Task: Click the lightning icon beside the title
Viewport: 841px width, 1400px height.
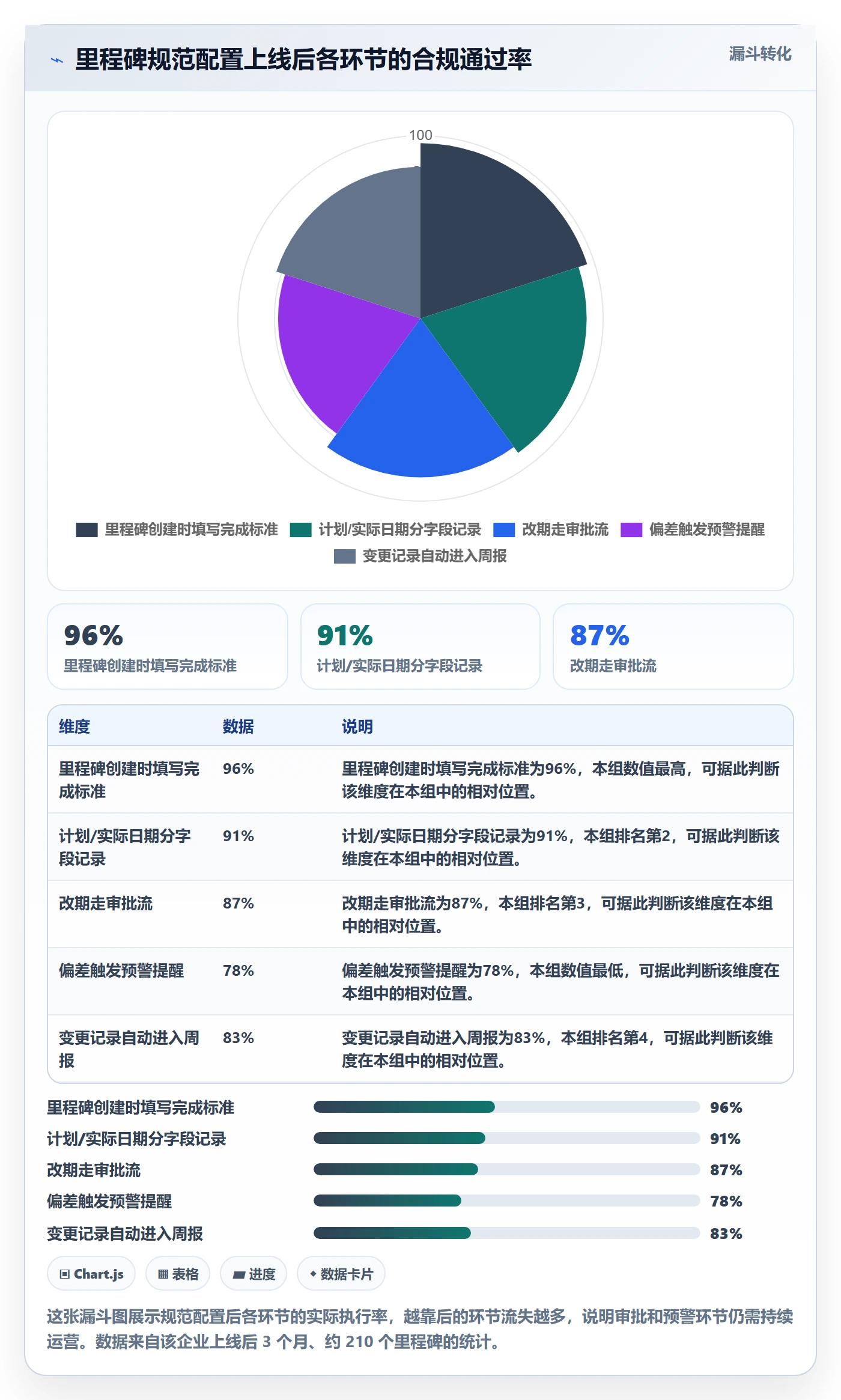Action: click(57, 60)
